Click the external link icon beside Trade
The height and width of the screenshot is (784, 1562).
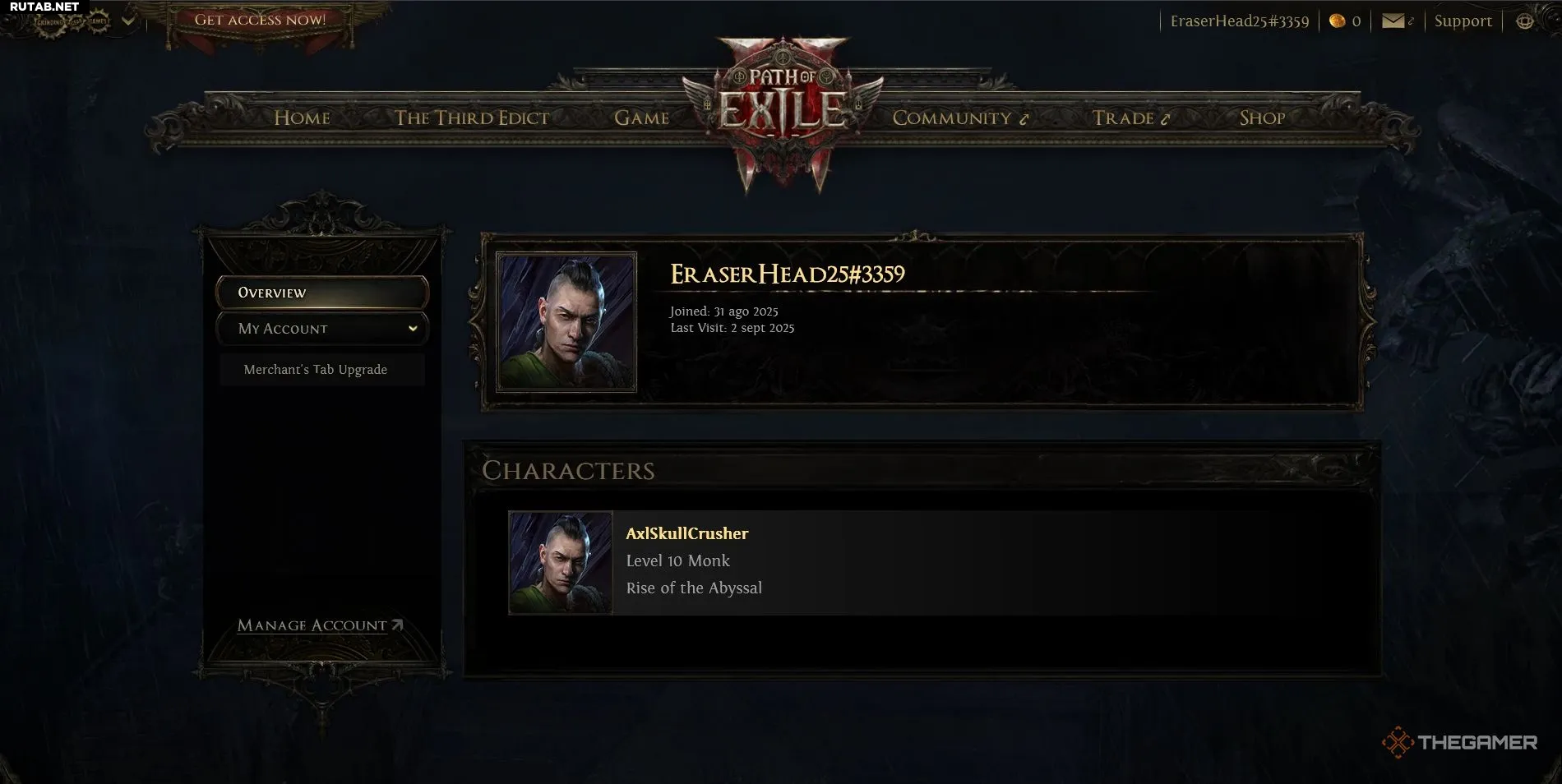tap(1164, 119)
